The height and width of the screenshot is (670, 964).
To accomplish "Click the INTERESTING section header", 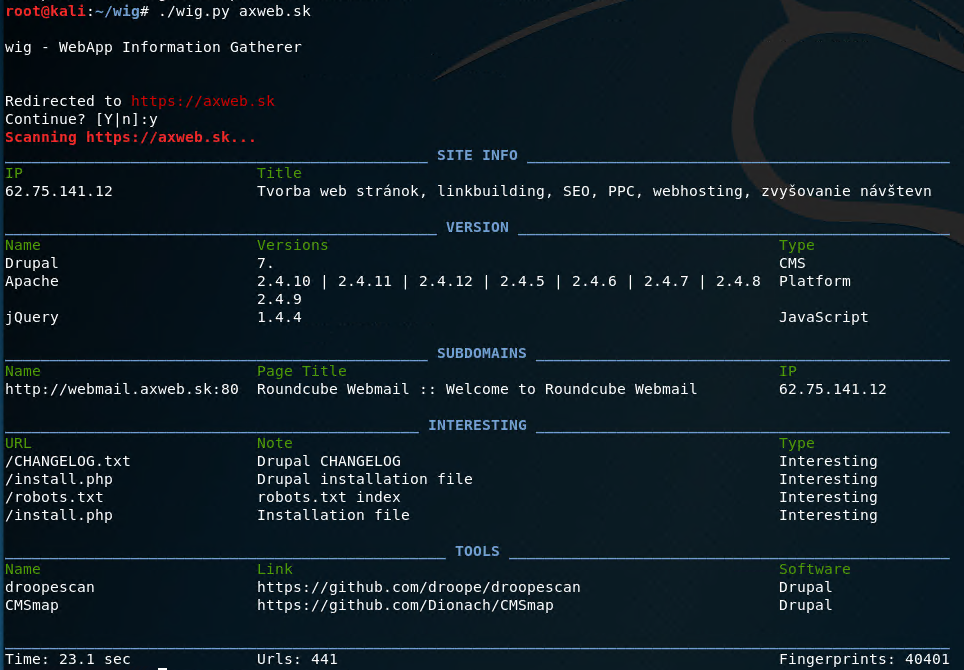I will point(477,425).
